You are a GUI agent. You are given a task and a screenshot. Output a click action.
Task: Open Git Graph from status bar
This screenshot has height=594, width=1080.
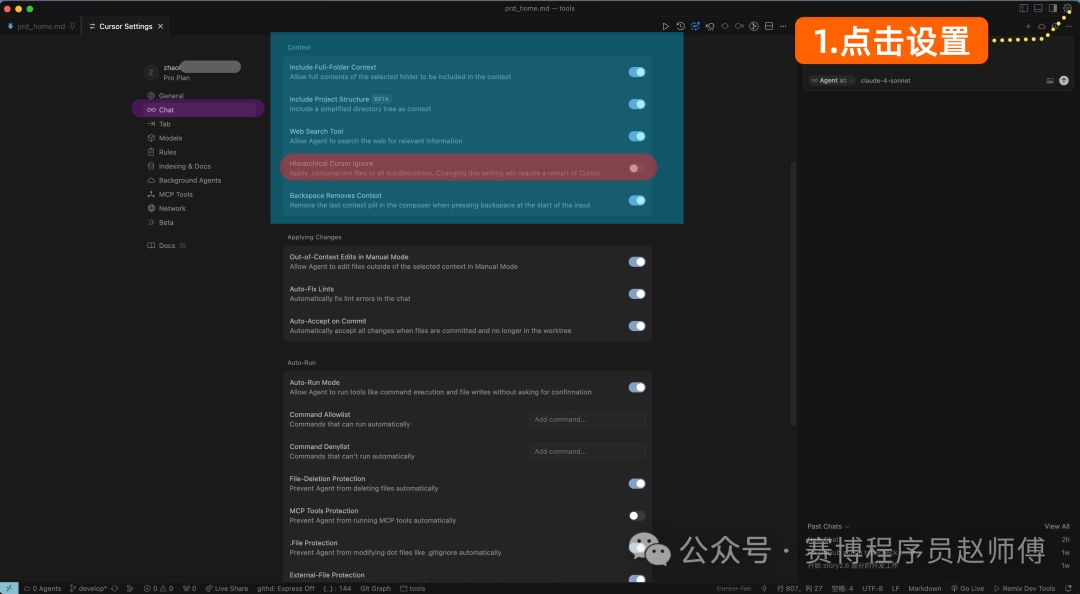(375, 588)
